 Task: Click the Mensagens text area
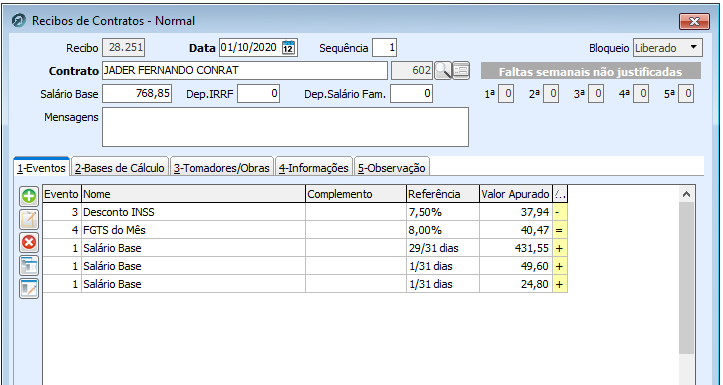click(285, 127)
